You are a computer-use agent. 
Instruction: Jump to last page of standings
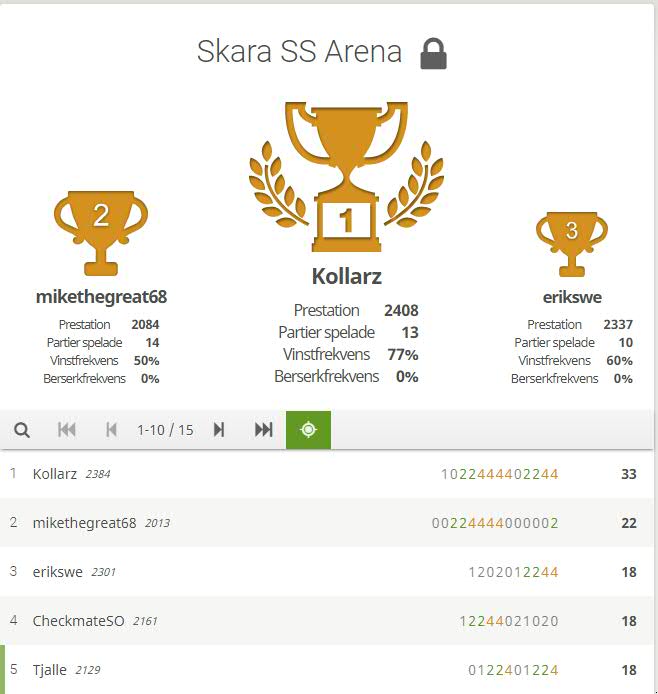[264, 430]
